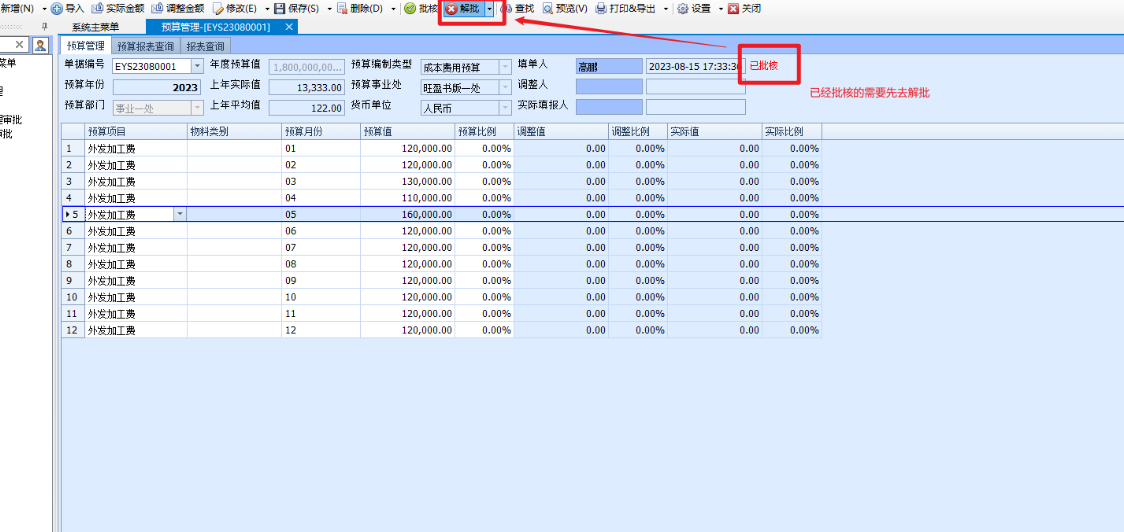Click the 物料类别 column header
This screenshot has height=532, width=1124.
tap(234, 132)
